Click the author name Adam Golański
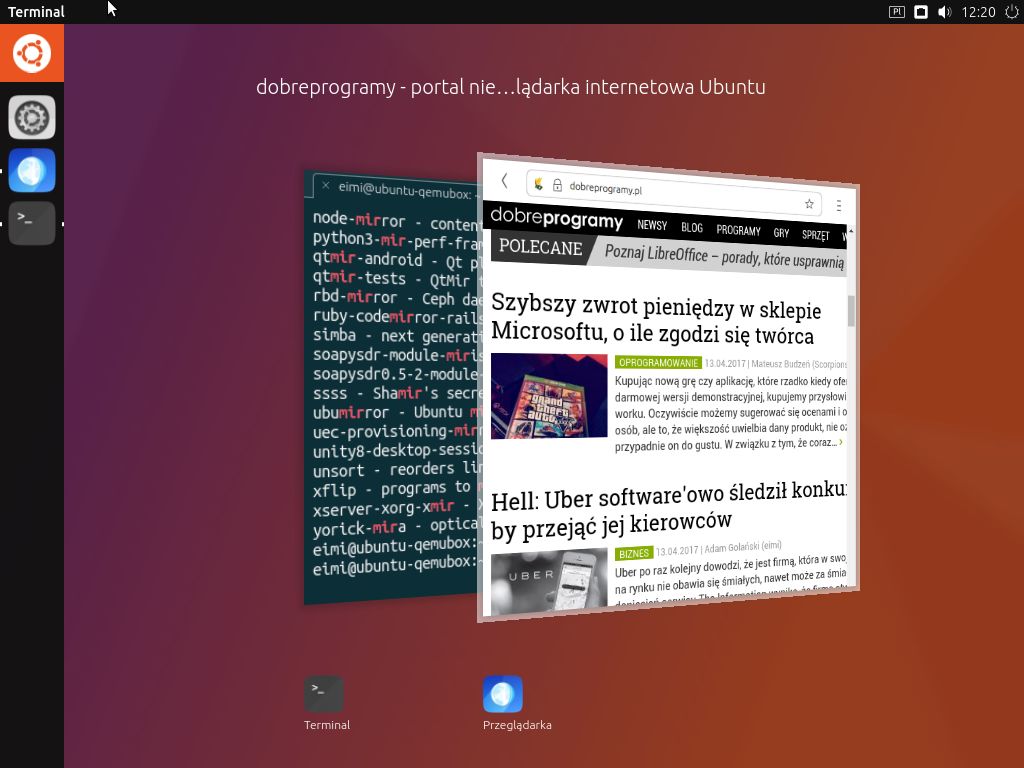This screenshot has height=768, width=1024. tap(731, 548)
